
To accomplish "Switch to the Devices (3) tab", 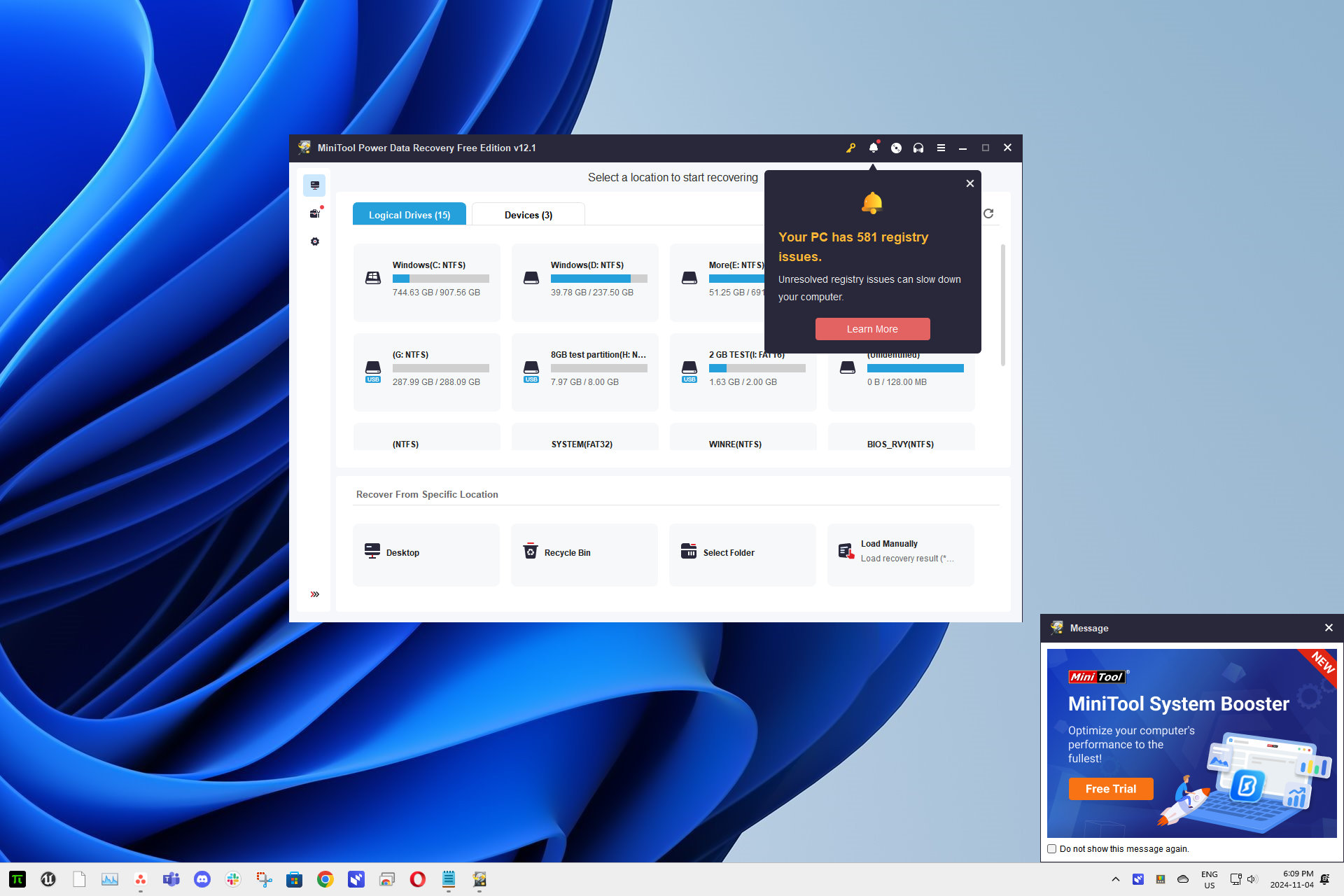I will coord(528,214).
